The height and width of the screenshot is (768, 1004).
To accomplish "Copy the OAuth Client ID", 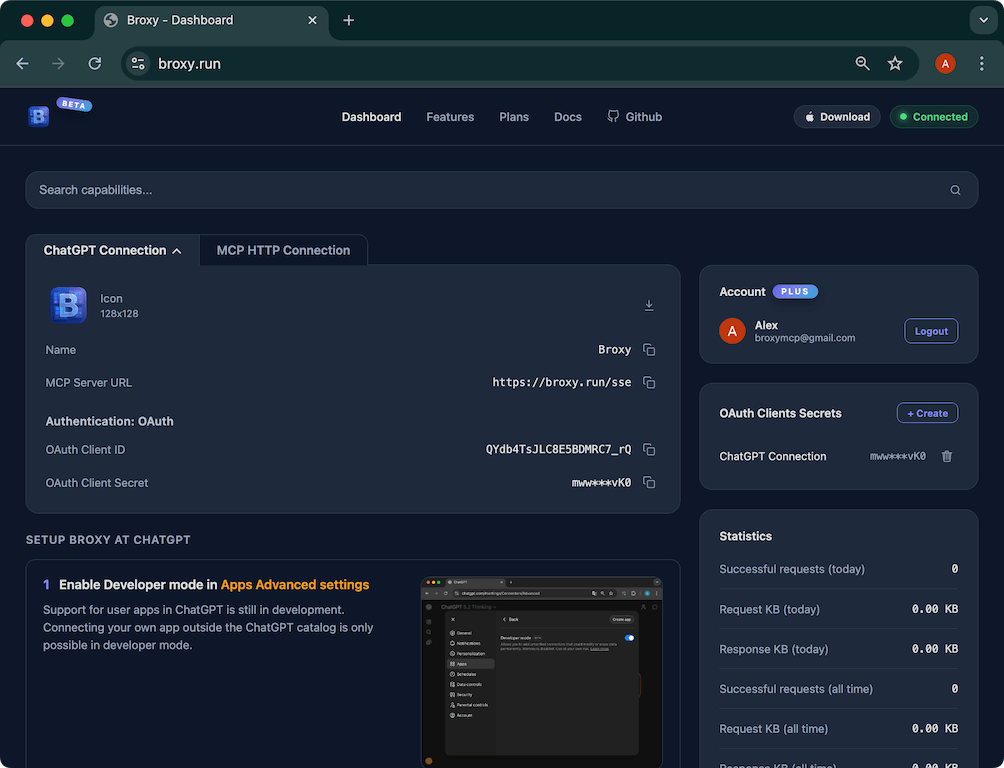I will point(648,449).
